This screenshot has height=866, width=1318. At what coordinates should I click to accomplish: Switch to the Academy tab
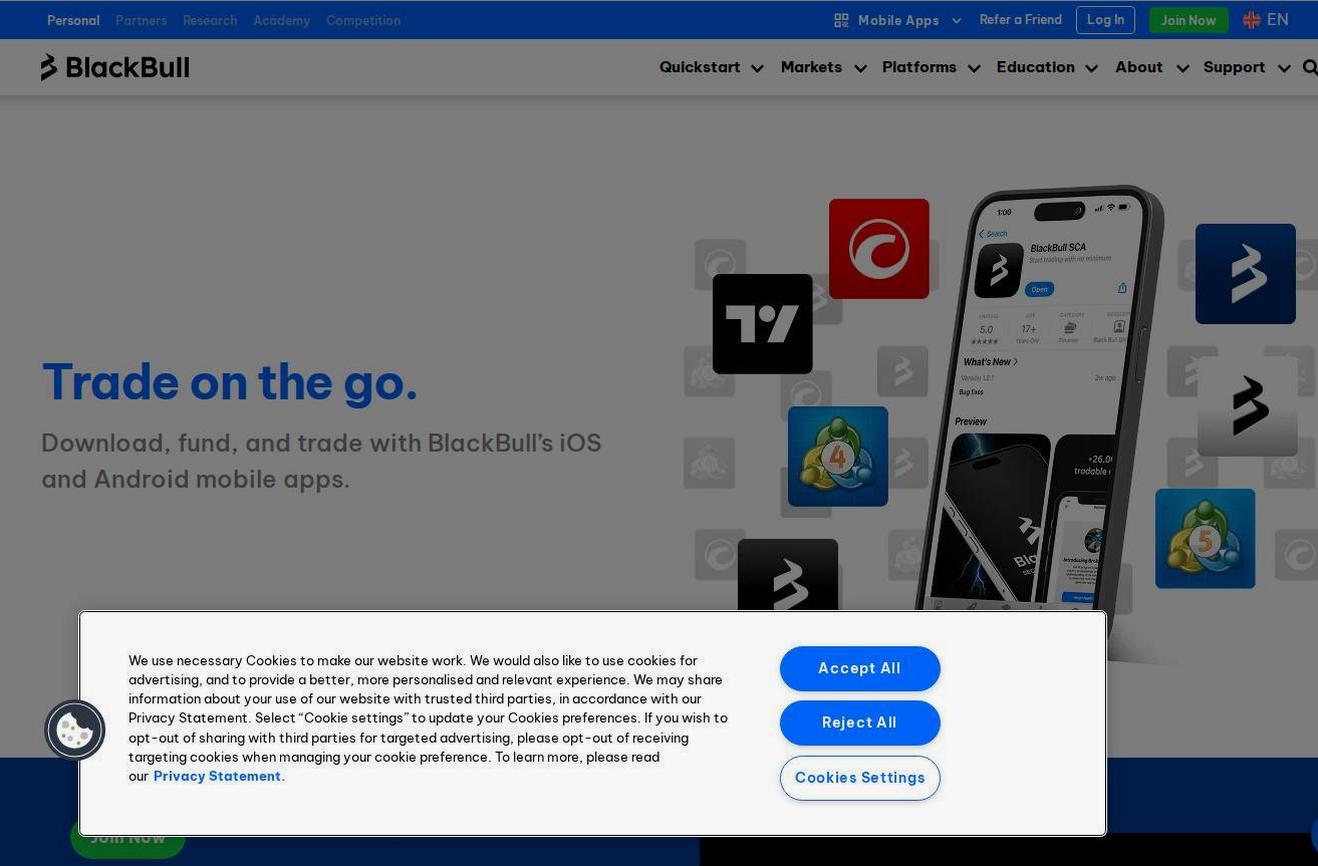(x=281, y=20)
